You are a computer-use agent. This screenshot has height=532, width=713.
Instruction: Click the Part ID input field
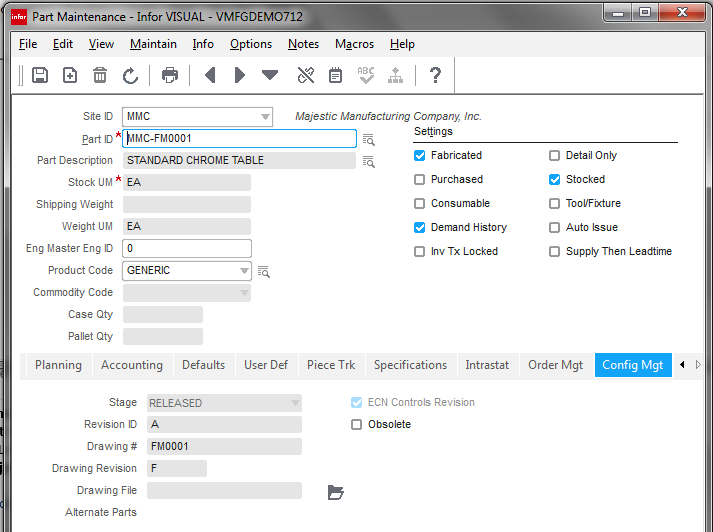tap(239, 139)
